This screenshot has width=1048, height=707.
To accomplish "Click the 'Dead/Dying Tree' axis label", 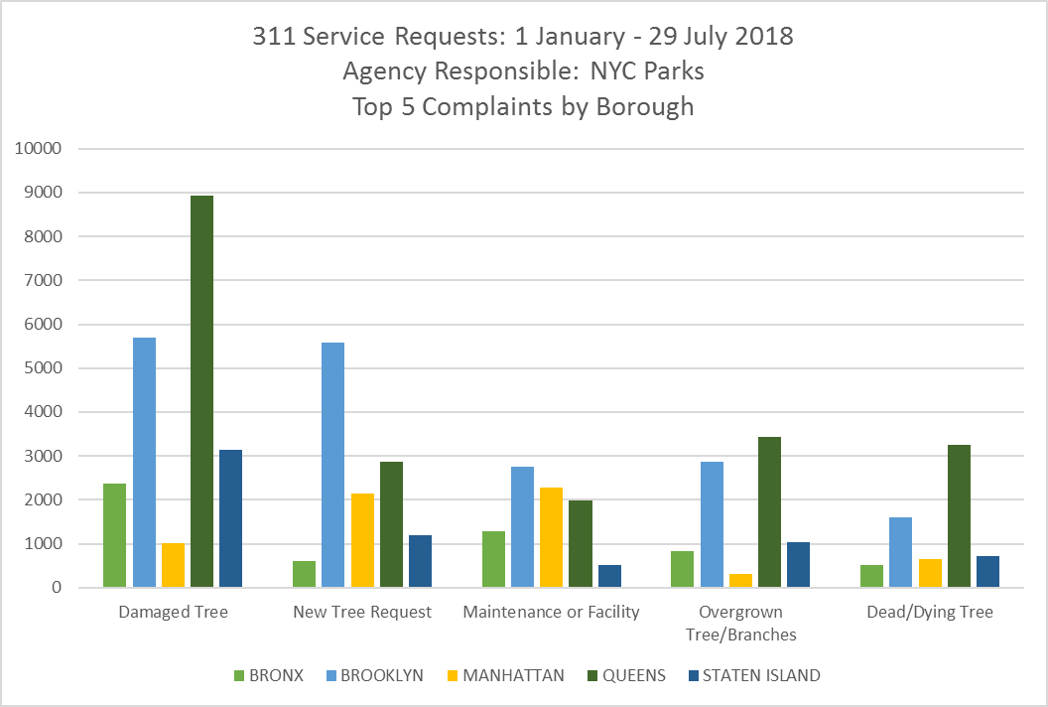I will (x=930, y=612).
